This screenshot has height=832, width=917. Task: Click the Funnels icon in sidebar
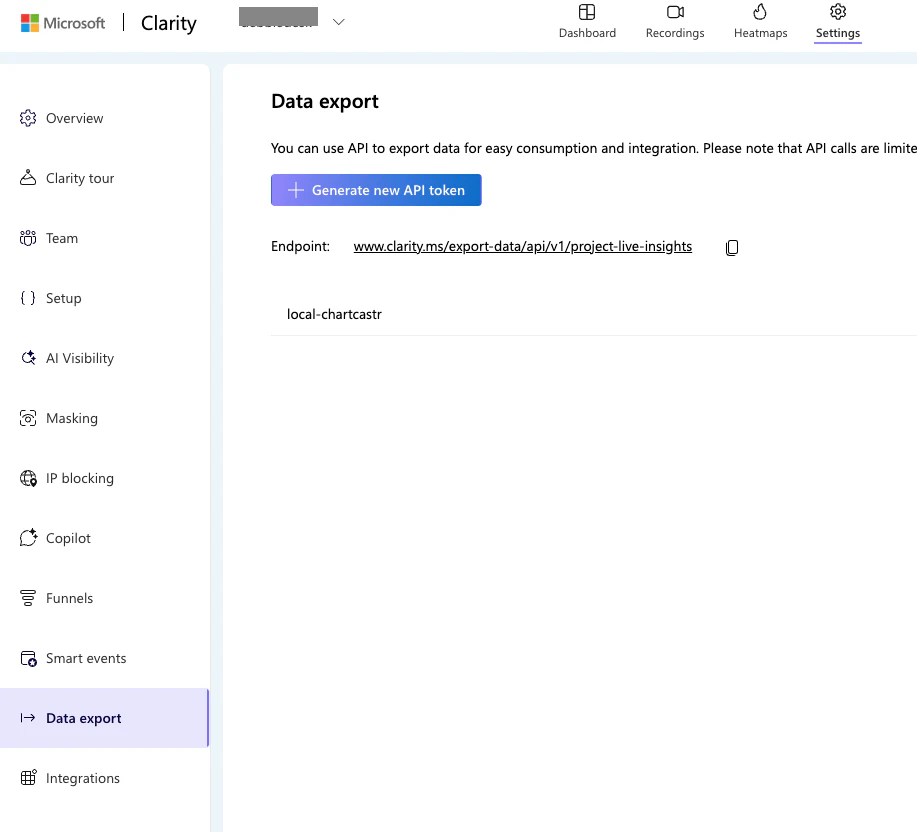27,598
